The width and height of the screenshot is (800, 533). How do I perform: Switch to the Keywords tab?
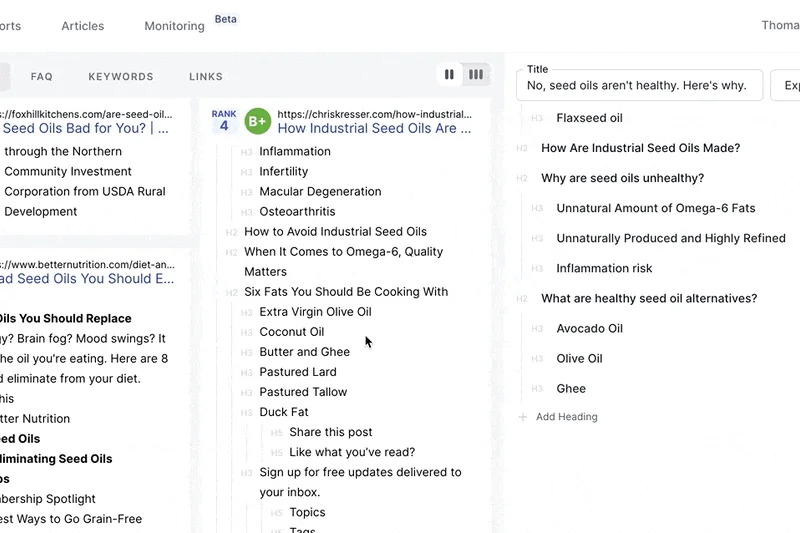click(x=121, y=76)
